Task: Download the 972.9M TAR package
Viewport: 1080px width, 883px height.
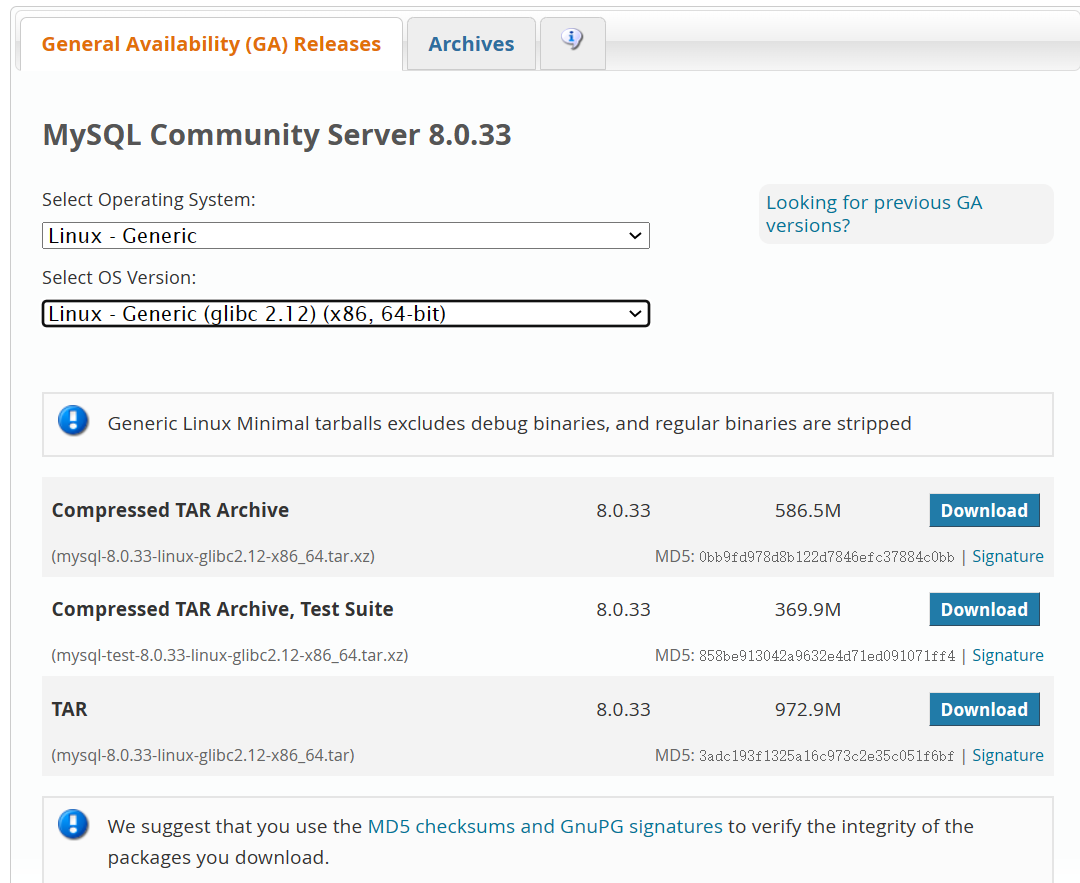Action: (984, 709)
